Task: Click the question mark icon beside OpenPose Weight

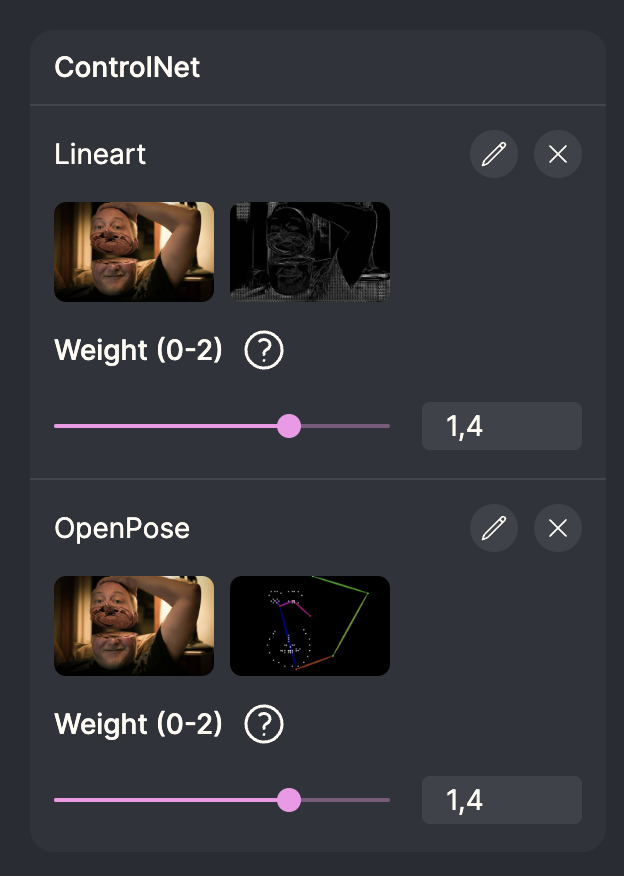Action: [x=263, y=724]
